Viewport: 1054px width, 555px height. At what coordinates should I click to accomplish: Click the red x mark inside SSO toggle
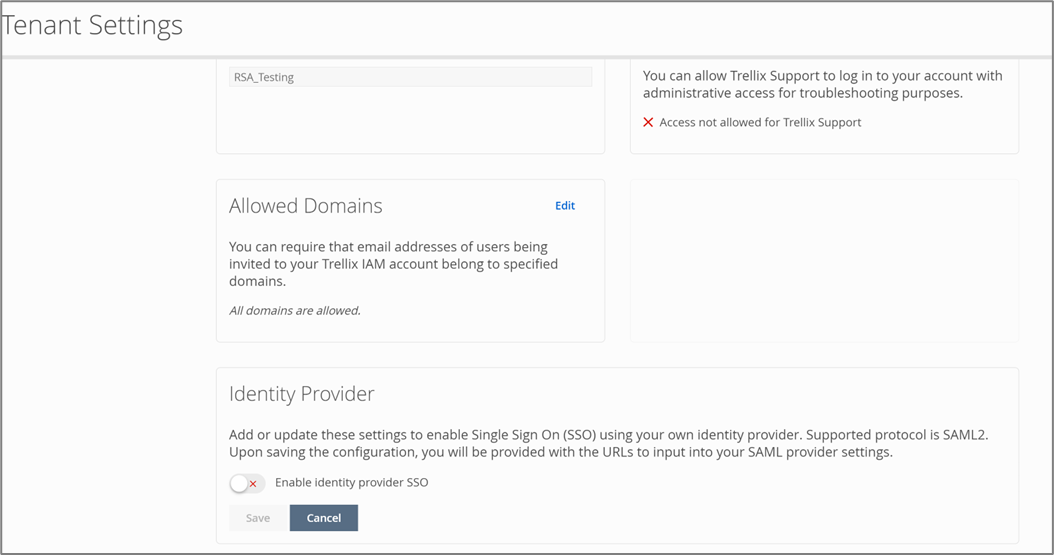[253, 484]
